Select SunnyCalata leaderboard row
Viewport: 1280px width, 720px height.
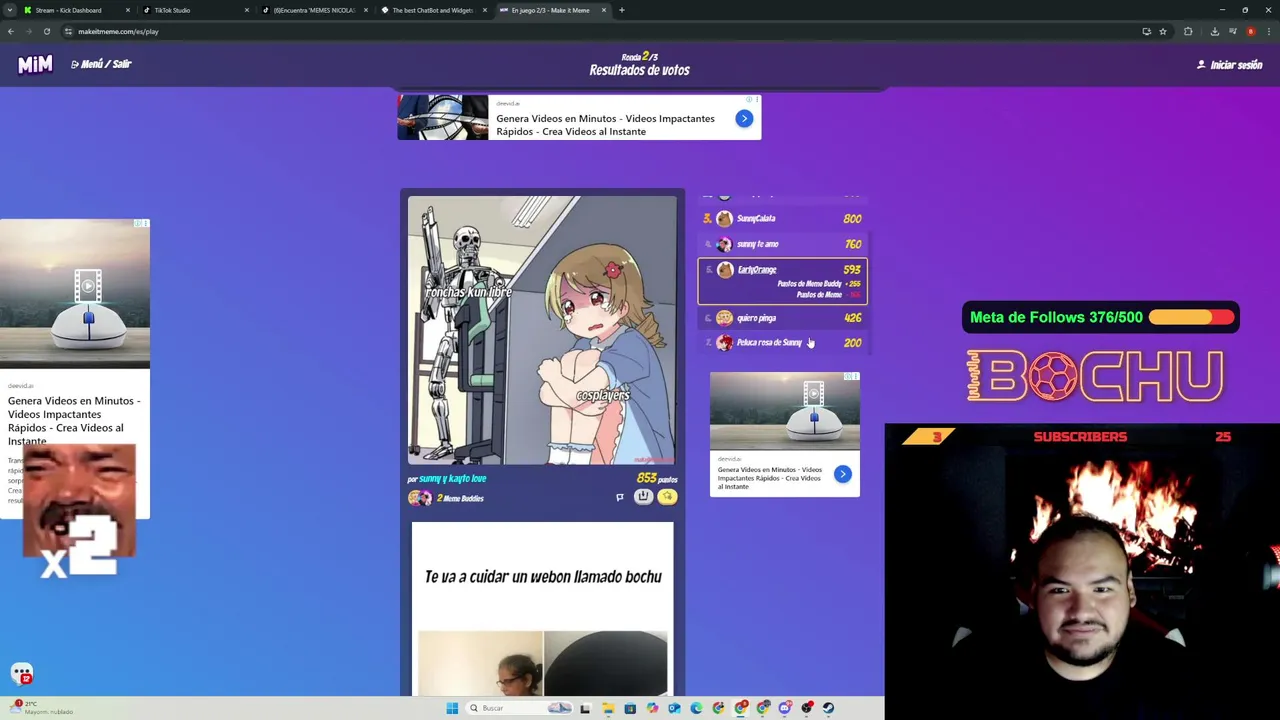point(782,218)
